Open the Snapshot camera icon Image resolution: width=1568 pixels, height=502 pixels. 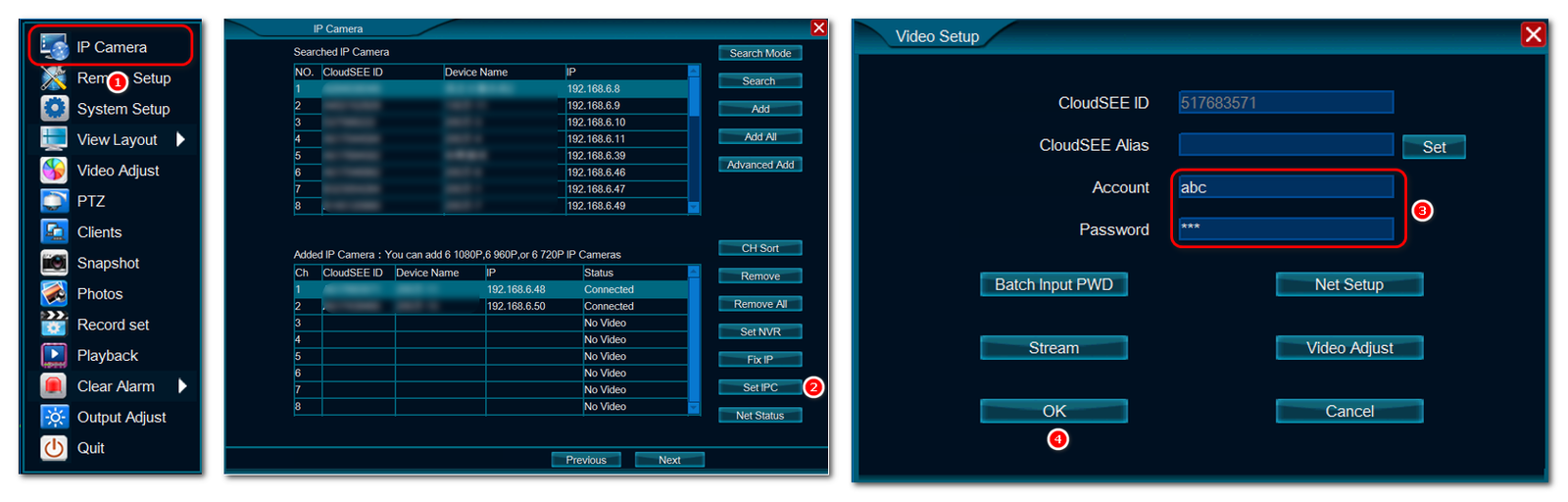coord(54,263)
